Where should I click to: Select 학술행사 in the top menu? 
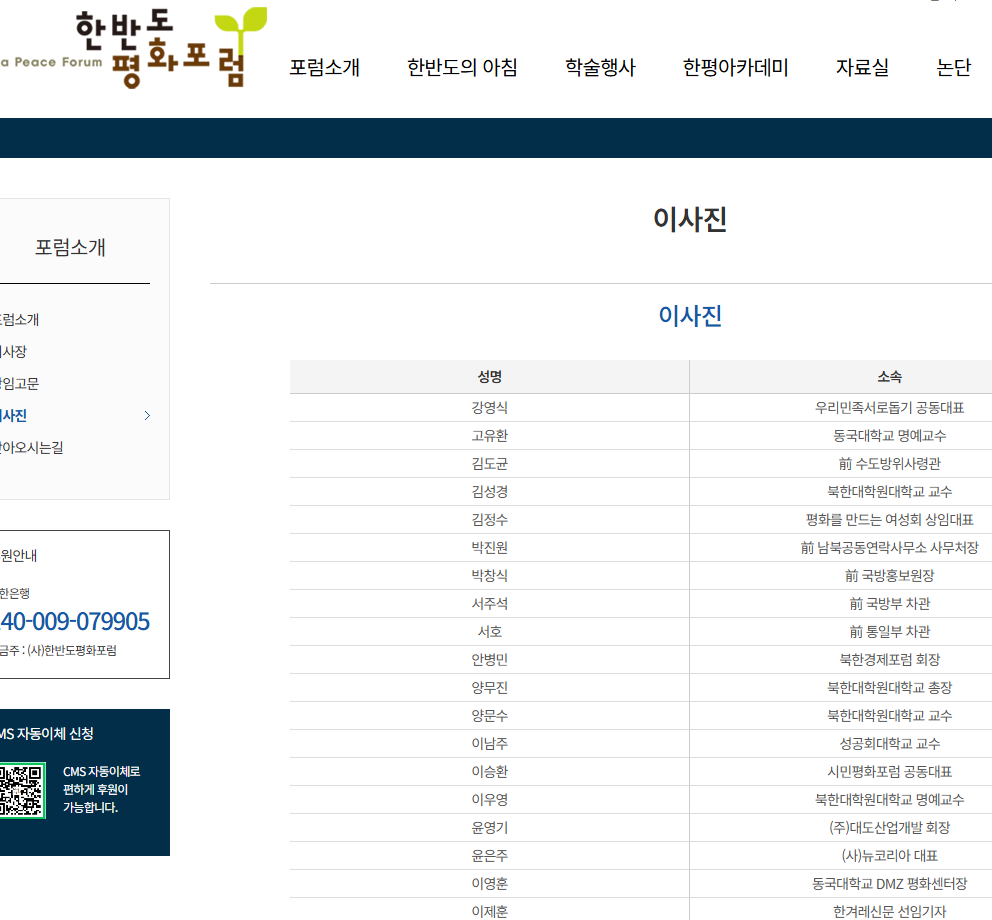pyautogui.click(x=599, y=68)
